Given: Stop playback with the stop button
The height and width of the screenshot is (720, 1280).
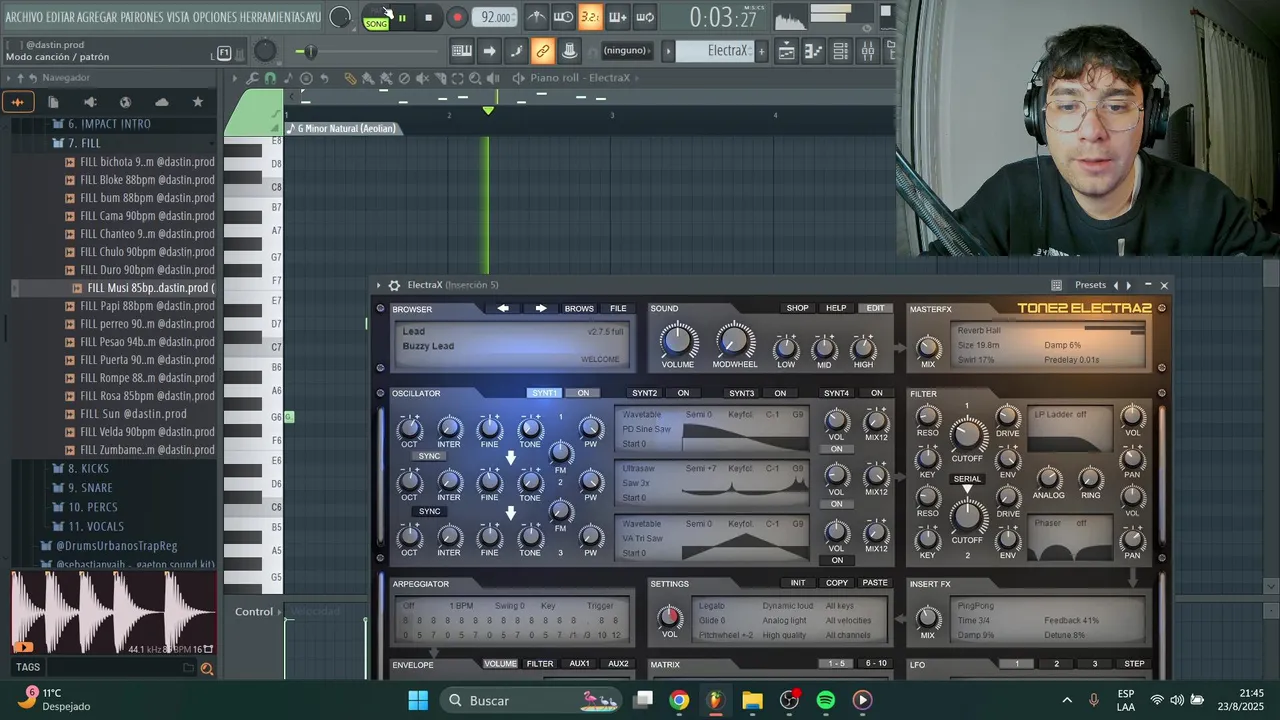Looking at the screenshot, I should click(x=428, y=17).
